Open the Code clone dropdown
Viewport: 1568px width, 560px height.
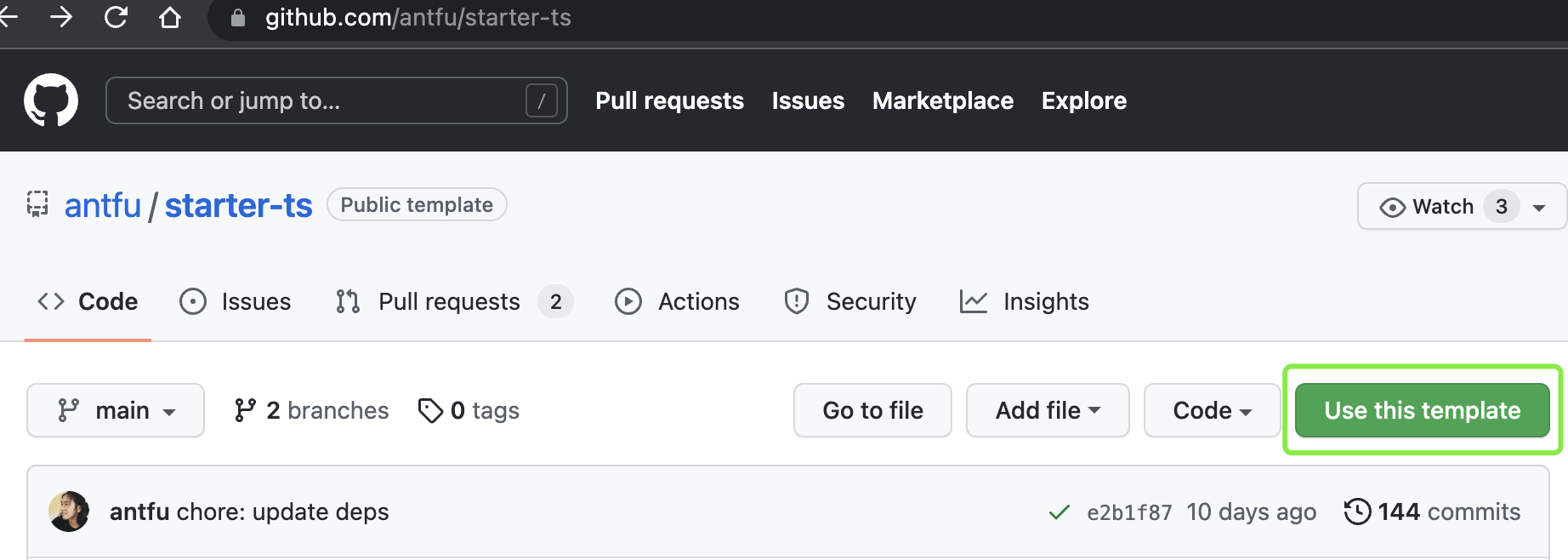(1212, 410)
